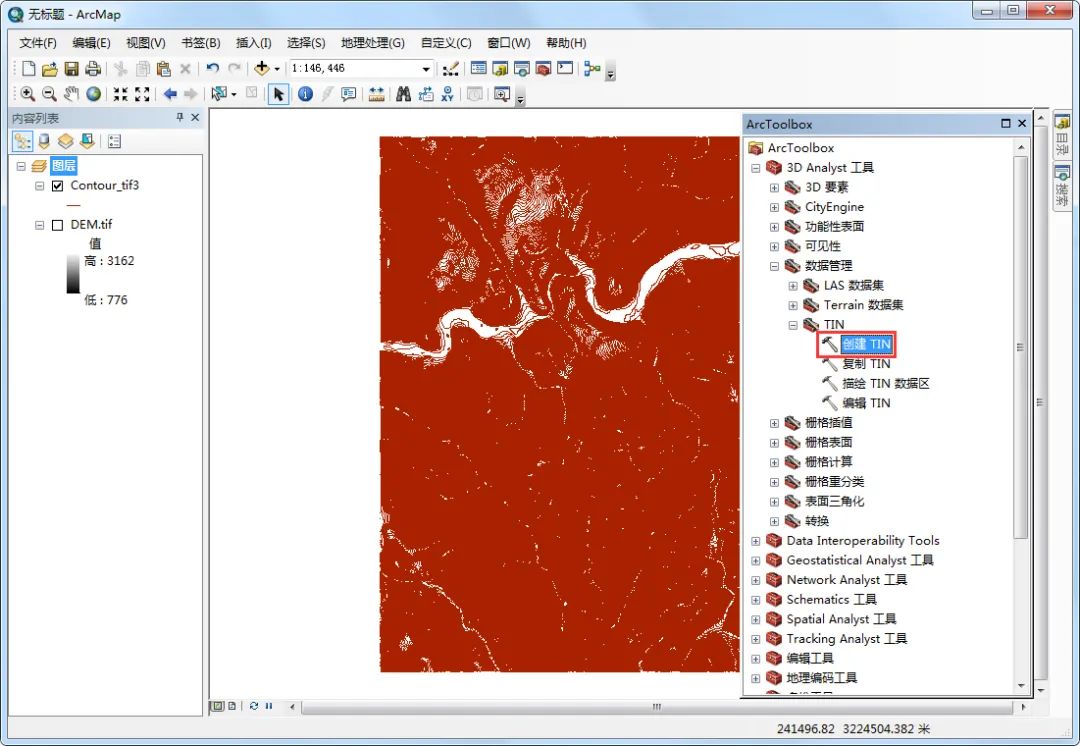This screenshot has height=746, width=1080.
Task: Switch to List By Drawing Order view
Action: pyautogui.click(x=23, y=141)
